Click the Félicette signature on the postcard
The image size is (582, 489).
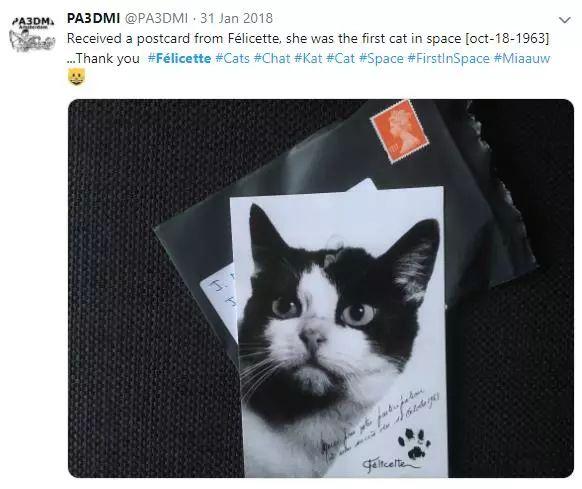point(386,464)
